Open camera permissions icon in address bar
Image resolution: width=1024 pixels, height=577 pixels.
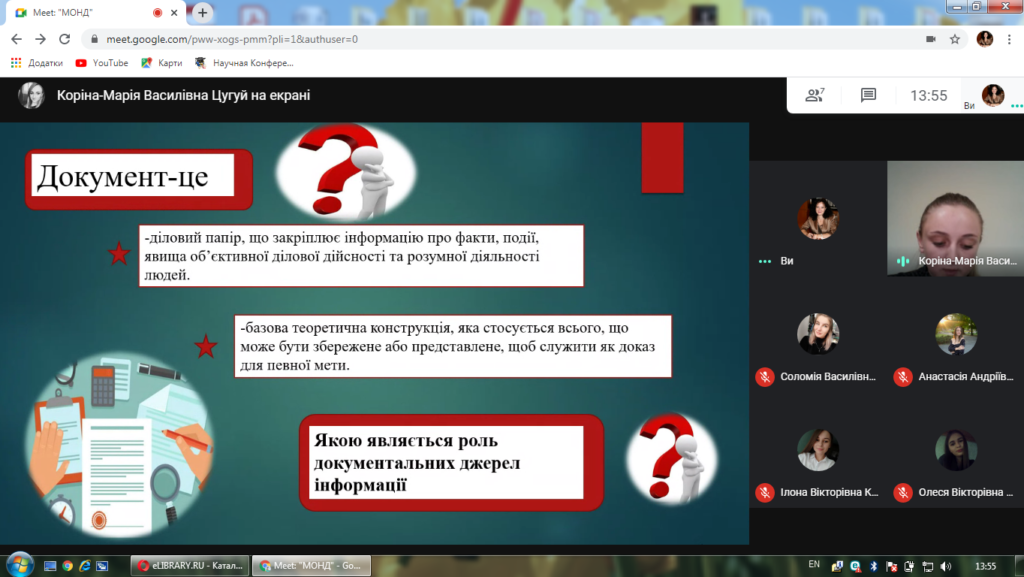(931, 39)
